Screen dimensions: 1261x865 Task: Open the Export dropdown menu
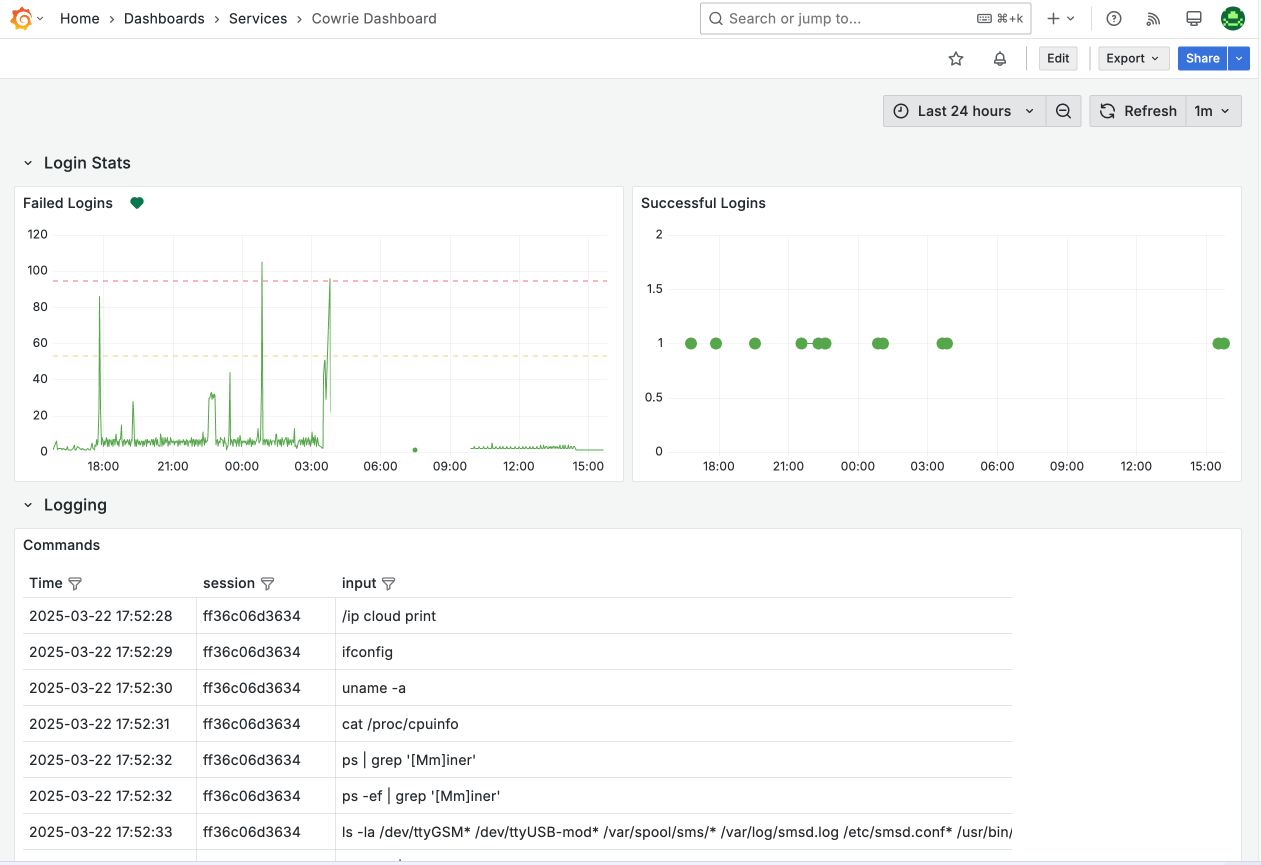pyautogui.click(x=1133, y=59)
